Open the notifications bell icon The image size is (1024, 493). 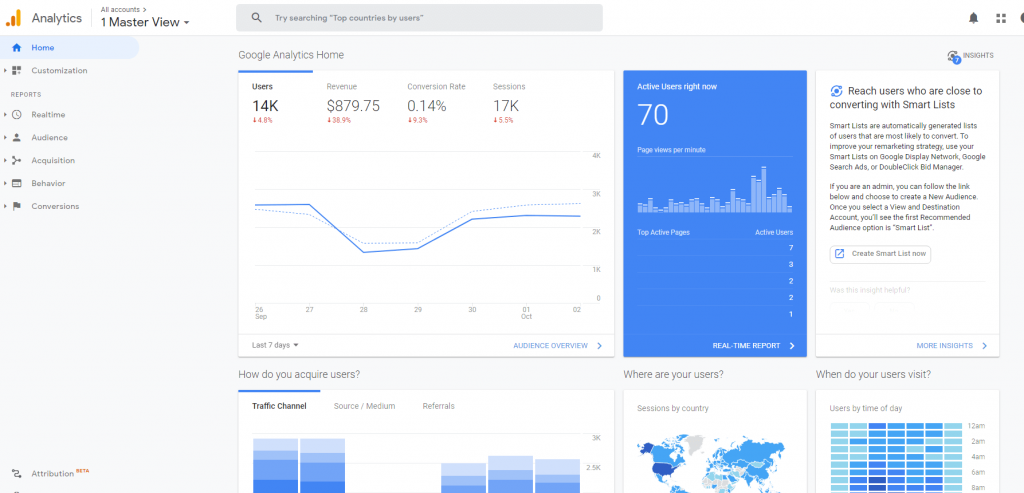[x=974, y=18]
